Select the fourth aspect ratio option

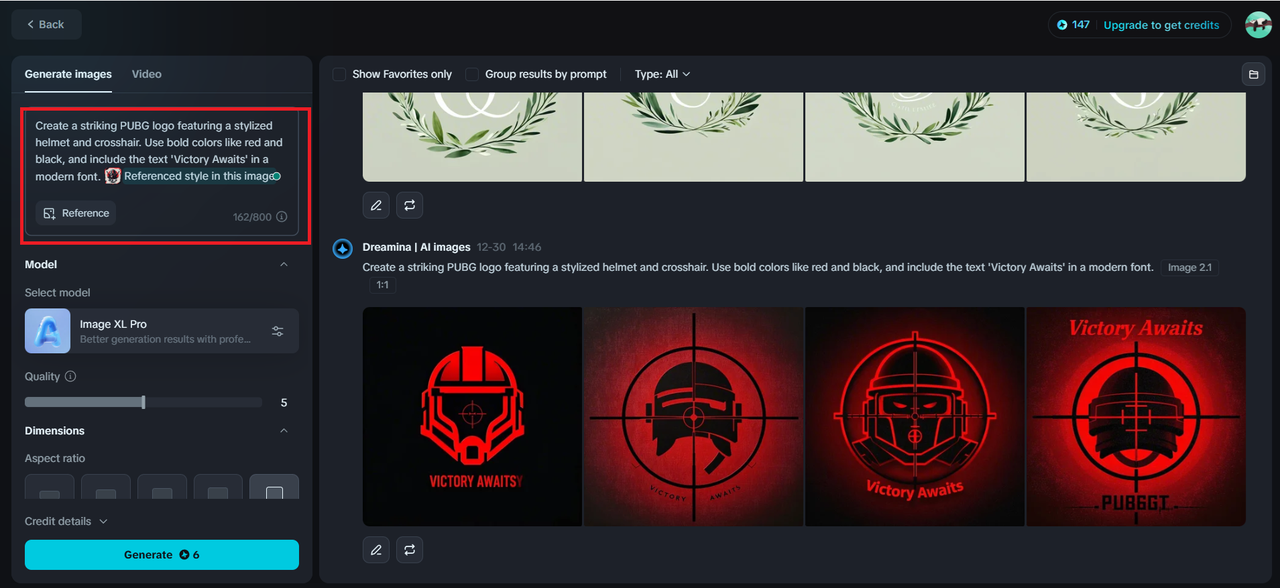coord(218,488)
